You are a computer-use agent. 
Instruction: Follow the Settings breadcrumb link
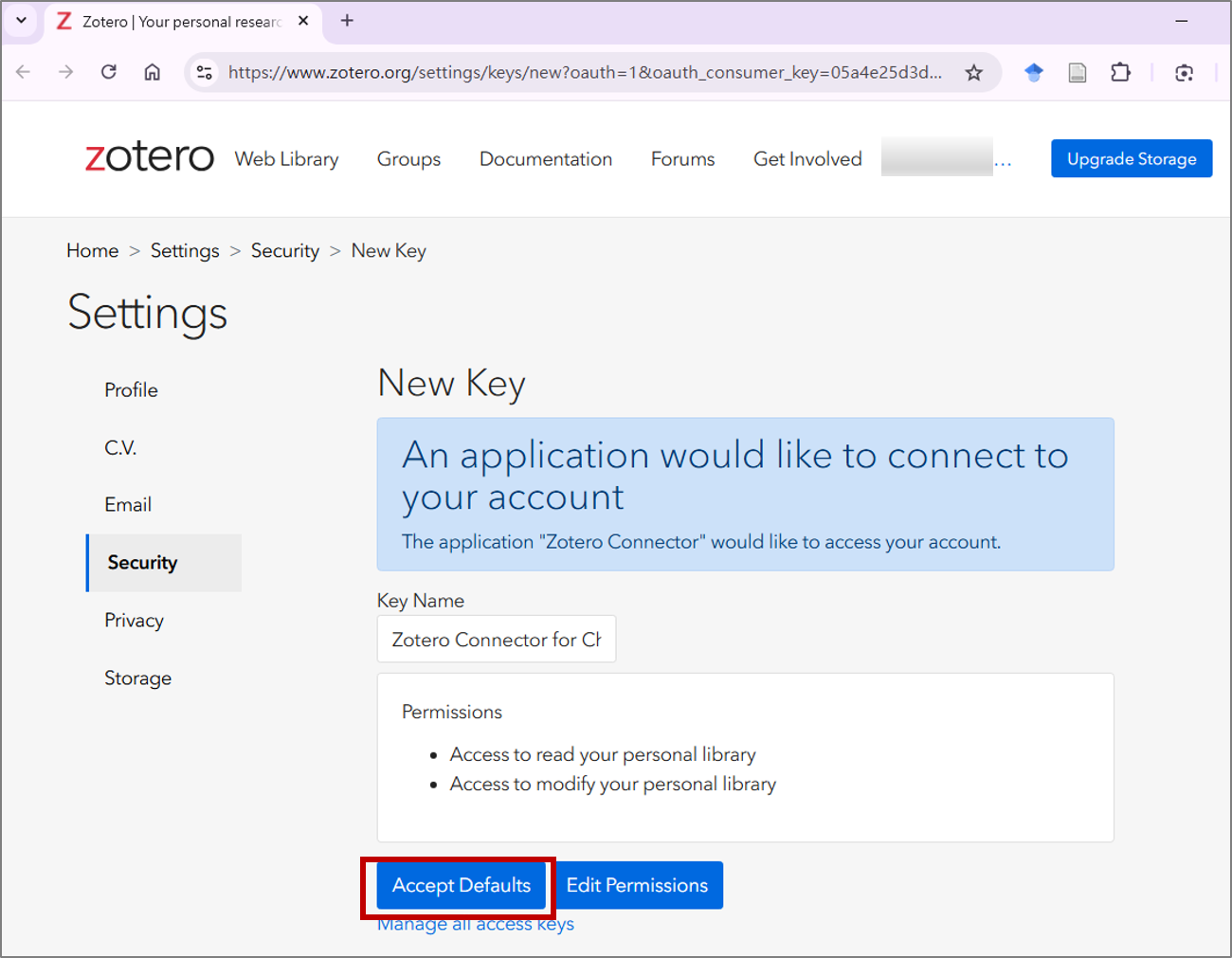[x=185, y=251]
